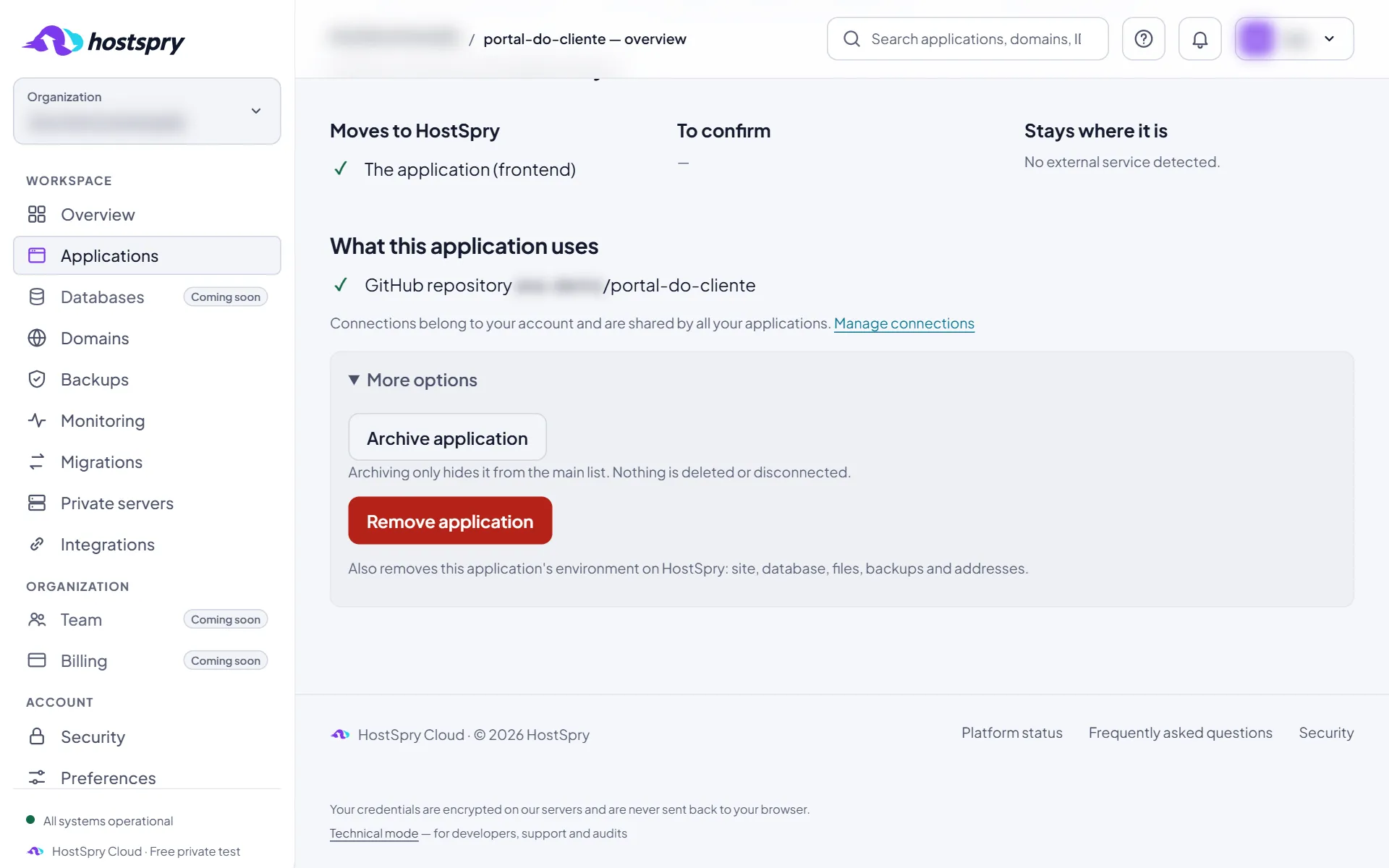Click the Private servers icon

[x=37, y=503]
